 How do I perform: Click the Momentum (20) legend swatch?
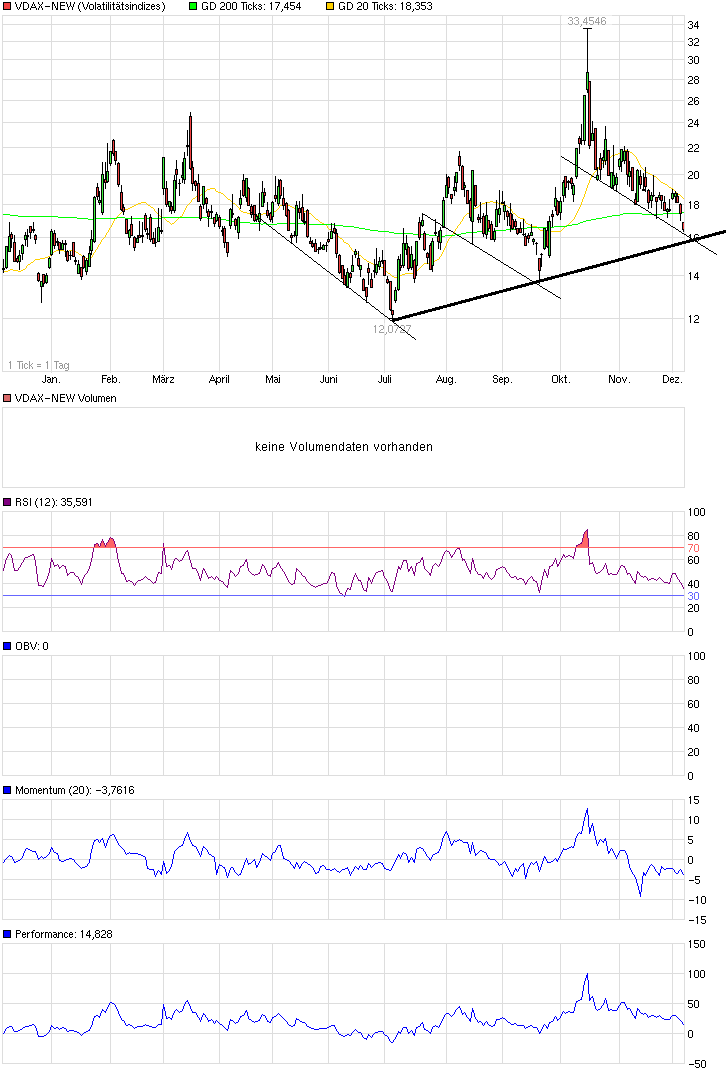(x=7, y=790)
